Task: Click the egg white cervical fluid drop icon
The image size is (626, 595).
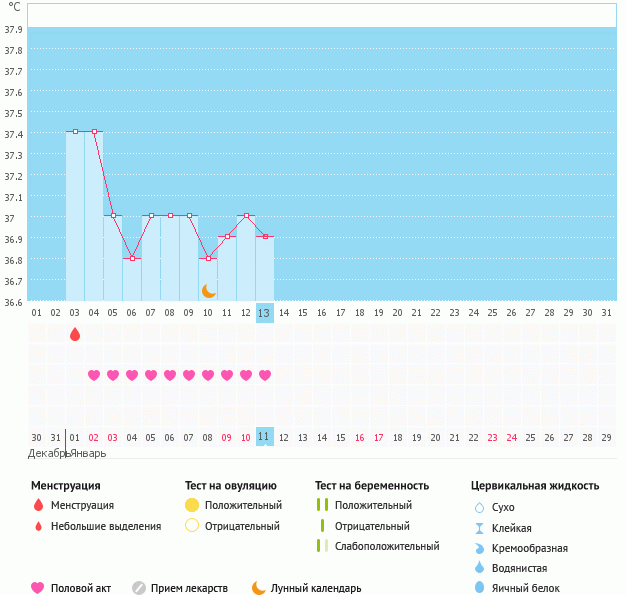Action: (479, 588)
